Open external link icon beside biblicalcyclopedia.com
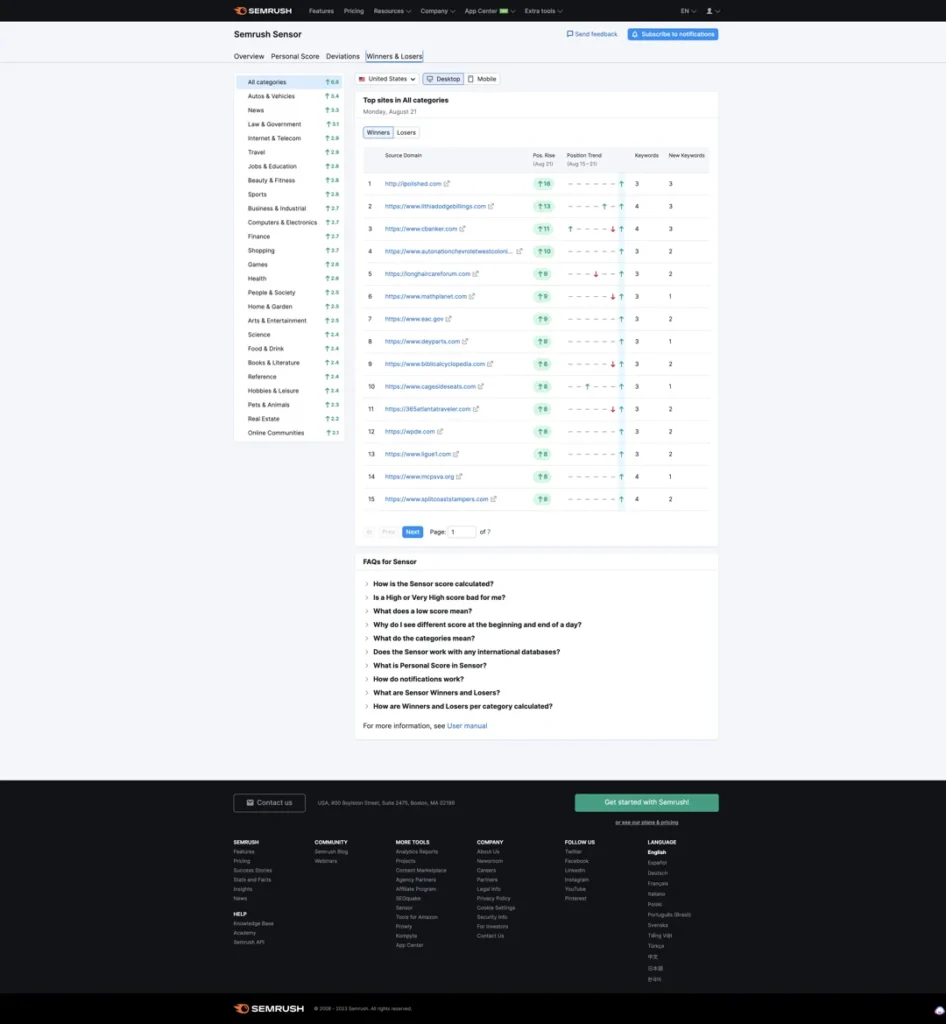Viewport: 946px width, 1024px height. click(x=490, y=364)
